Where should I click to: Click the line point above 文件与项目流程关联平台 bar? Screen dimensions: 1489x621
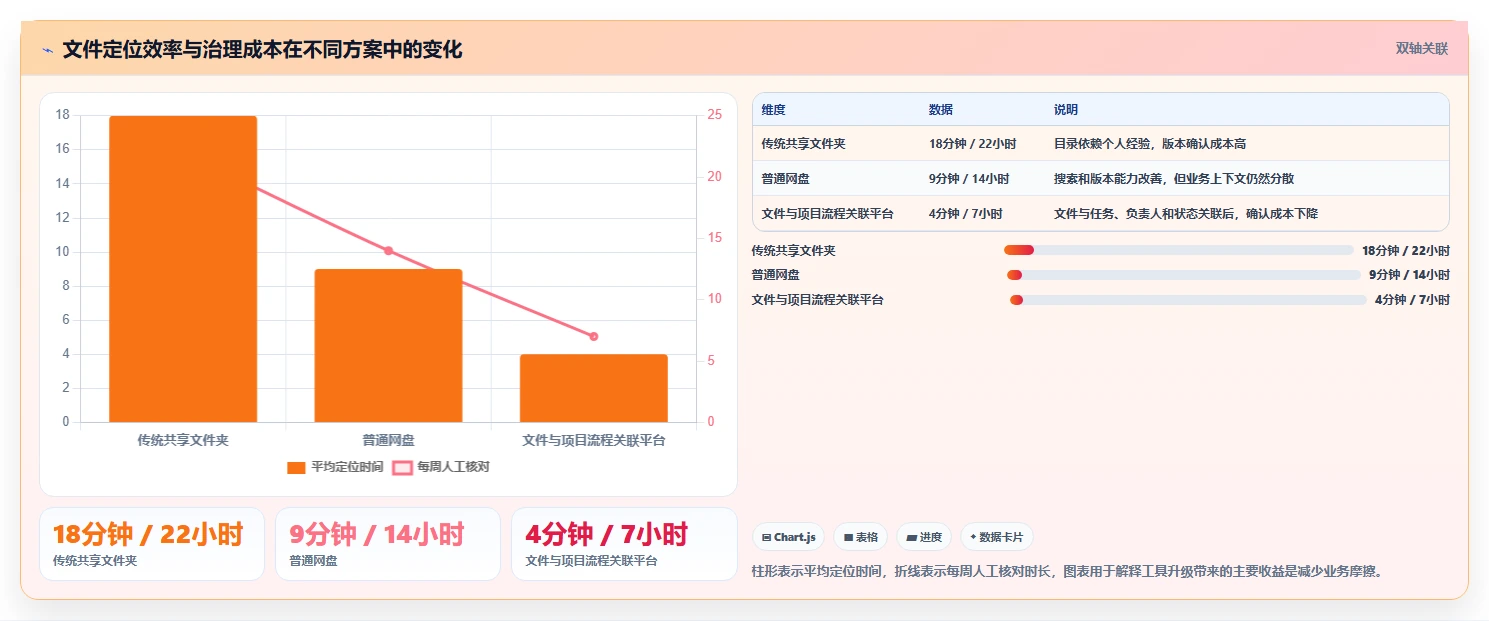coord(594,336)
